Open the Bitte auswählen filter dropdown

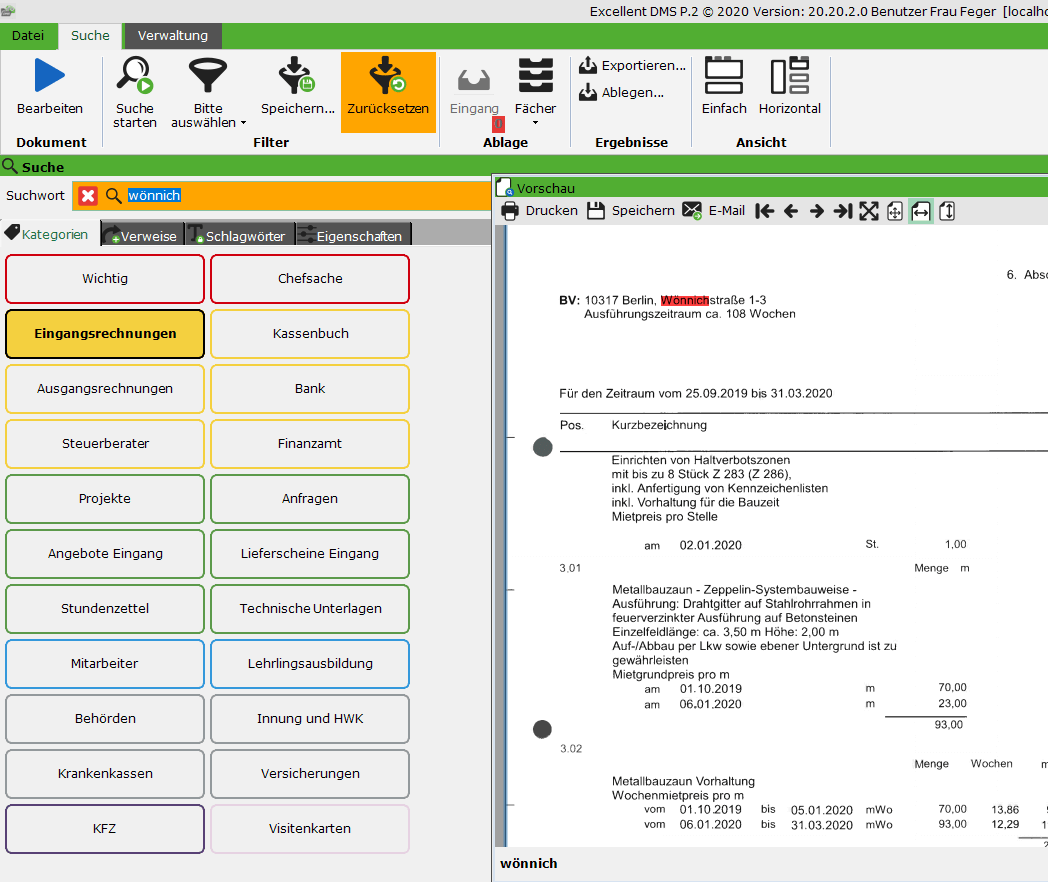coord(208,93)
